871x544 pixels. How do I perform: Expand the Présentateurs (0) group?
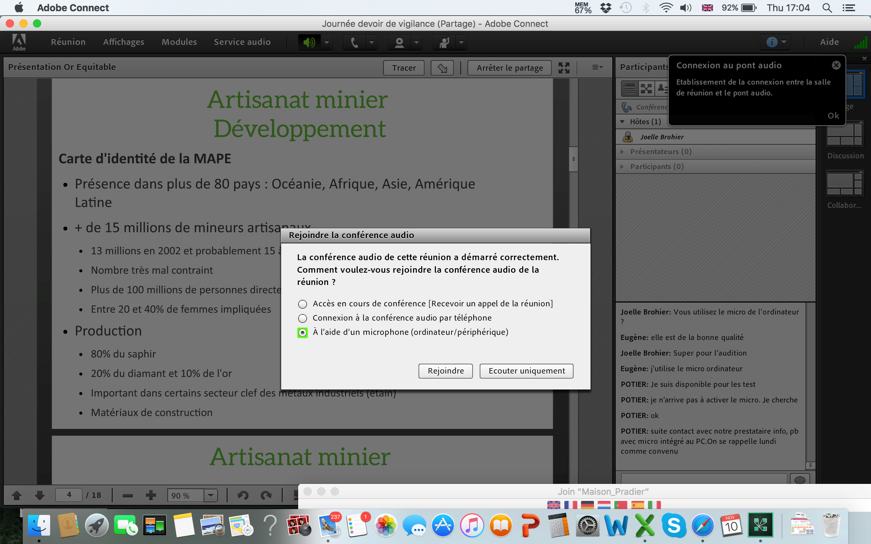(x=622, y=151)
